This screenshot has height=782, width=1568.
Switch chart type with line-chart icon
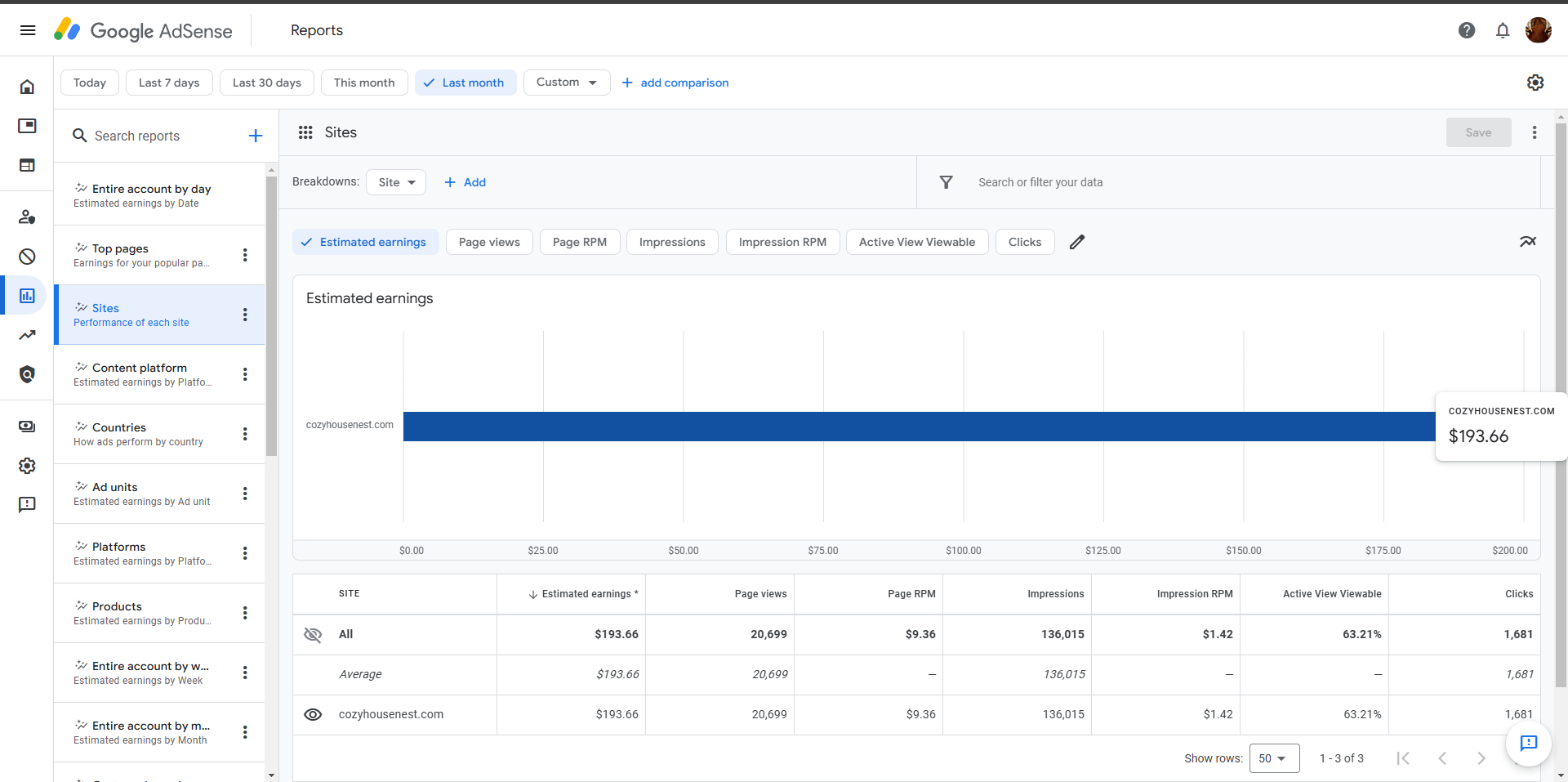point(1528,242)
